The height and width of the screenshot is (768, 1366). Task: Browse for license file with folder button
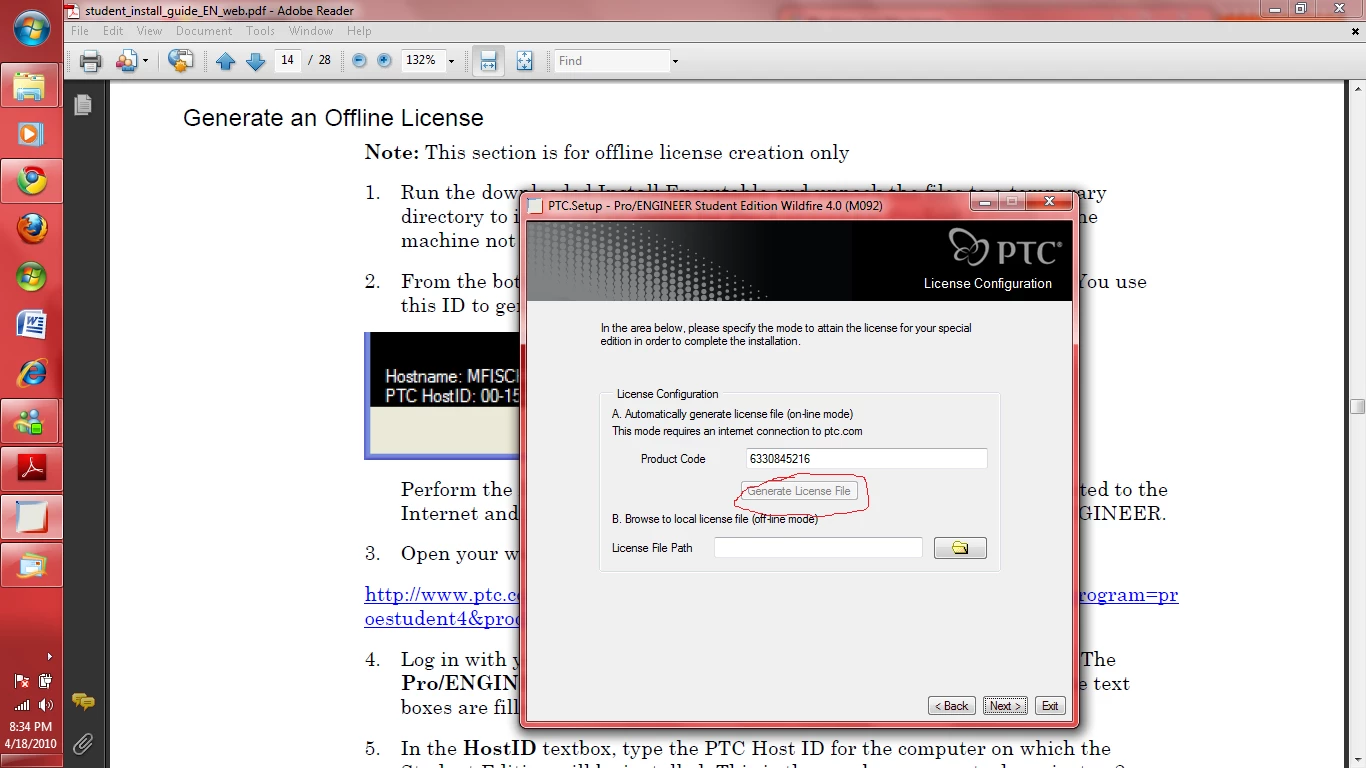coord(960,548)
